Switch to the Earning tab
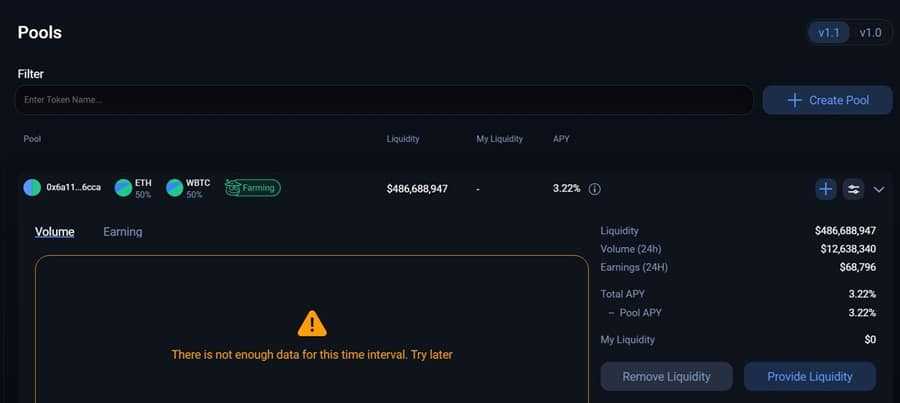Image resolution: width=900 pixels, height=403 pixels. pyautogui.click(x=123, y=232)
